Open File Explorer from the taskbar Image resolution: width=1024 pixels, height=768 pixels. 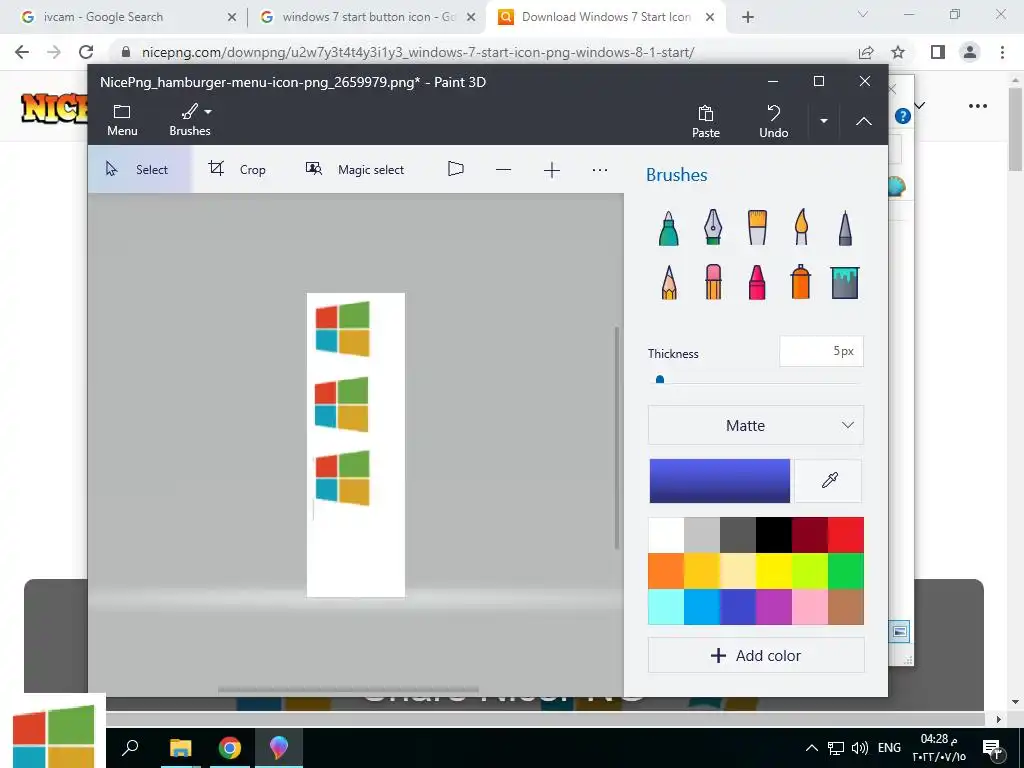(x=180, y=747)
